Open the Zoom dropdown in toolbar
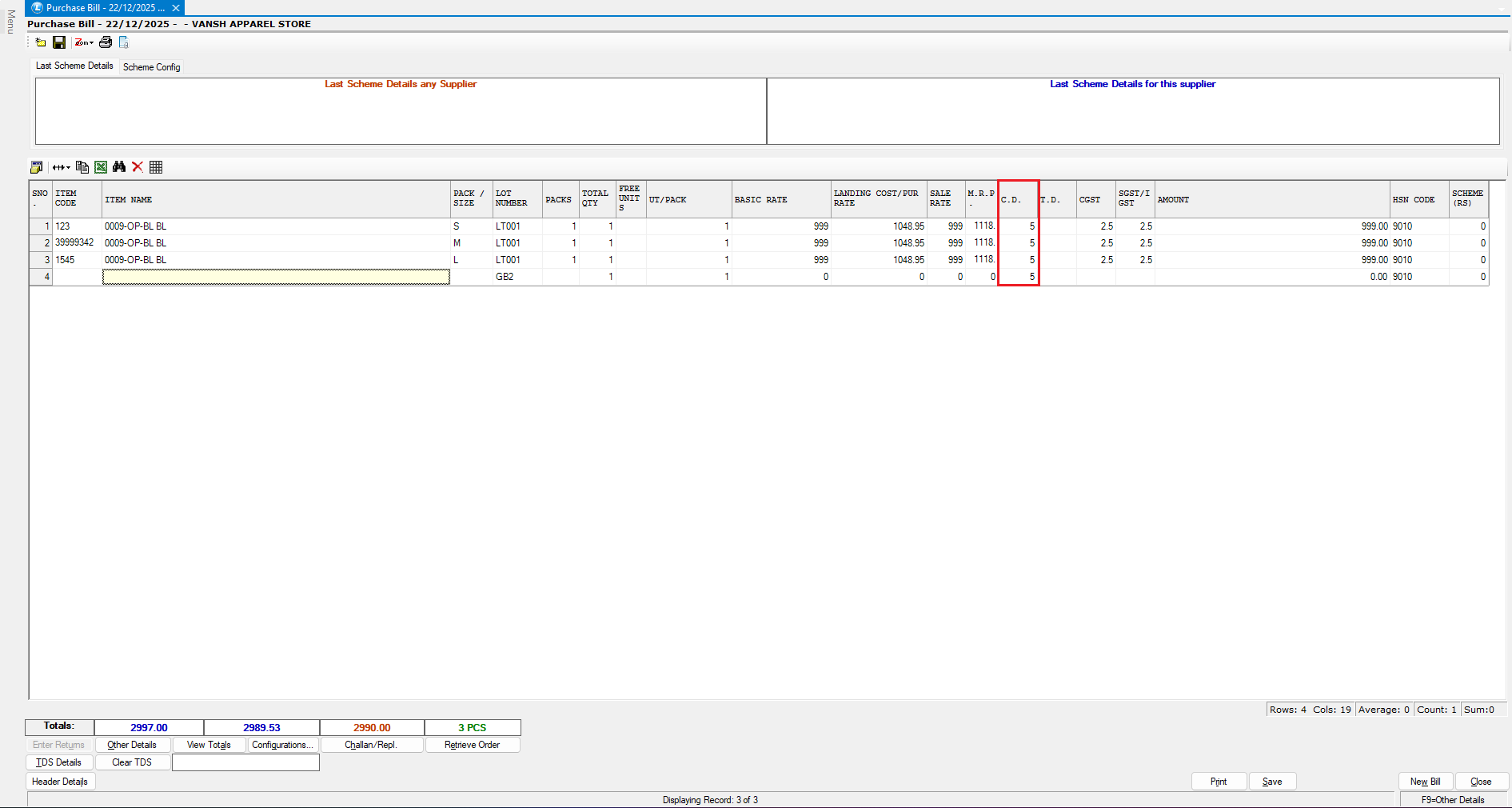This screenshot has height=808, width=1512. [x=84, y=42]
